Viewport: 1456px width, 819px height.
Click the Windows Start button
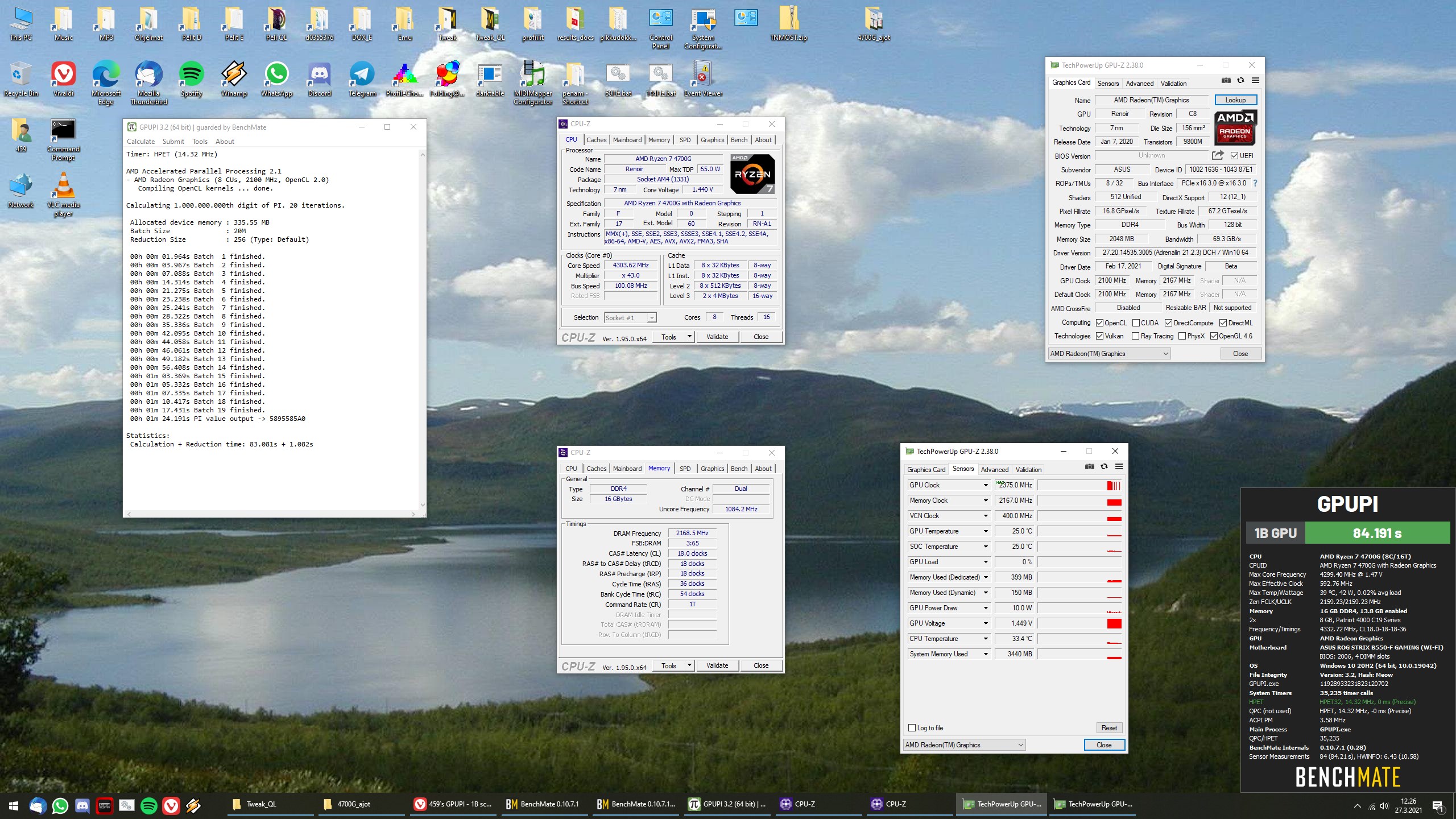(x=14, y=805)
